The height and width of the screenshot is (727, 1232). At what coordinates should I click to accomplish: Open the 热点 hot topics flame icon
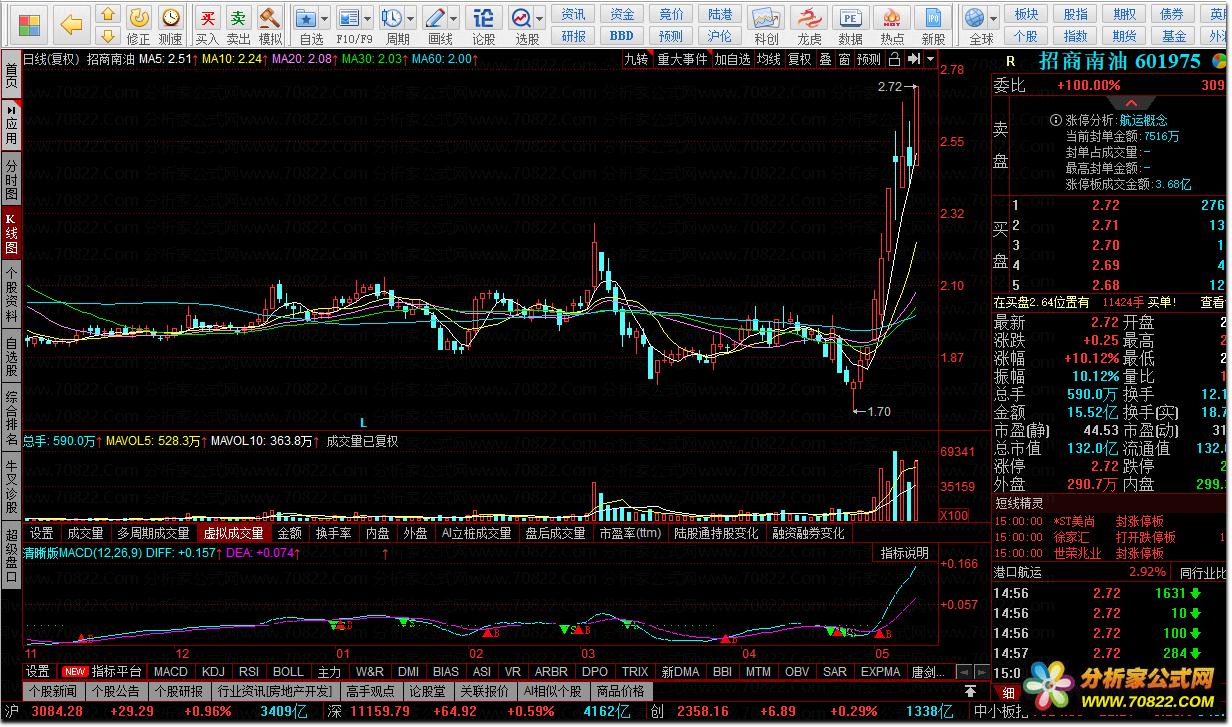click(892, 25)
